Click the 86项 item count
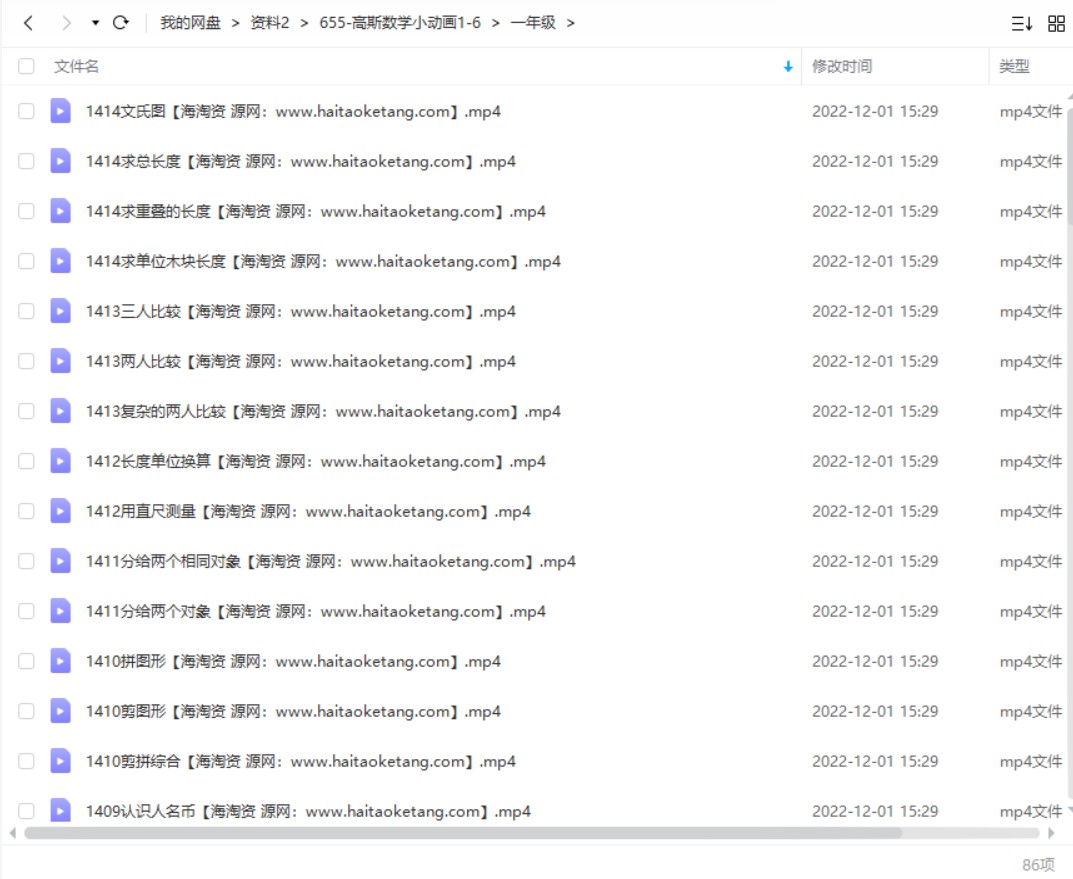The width and height of the screenshot is (1073, 879). point(1039,865)
